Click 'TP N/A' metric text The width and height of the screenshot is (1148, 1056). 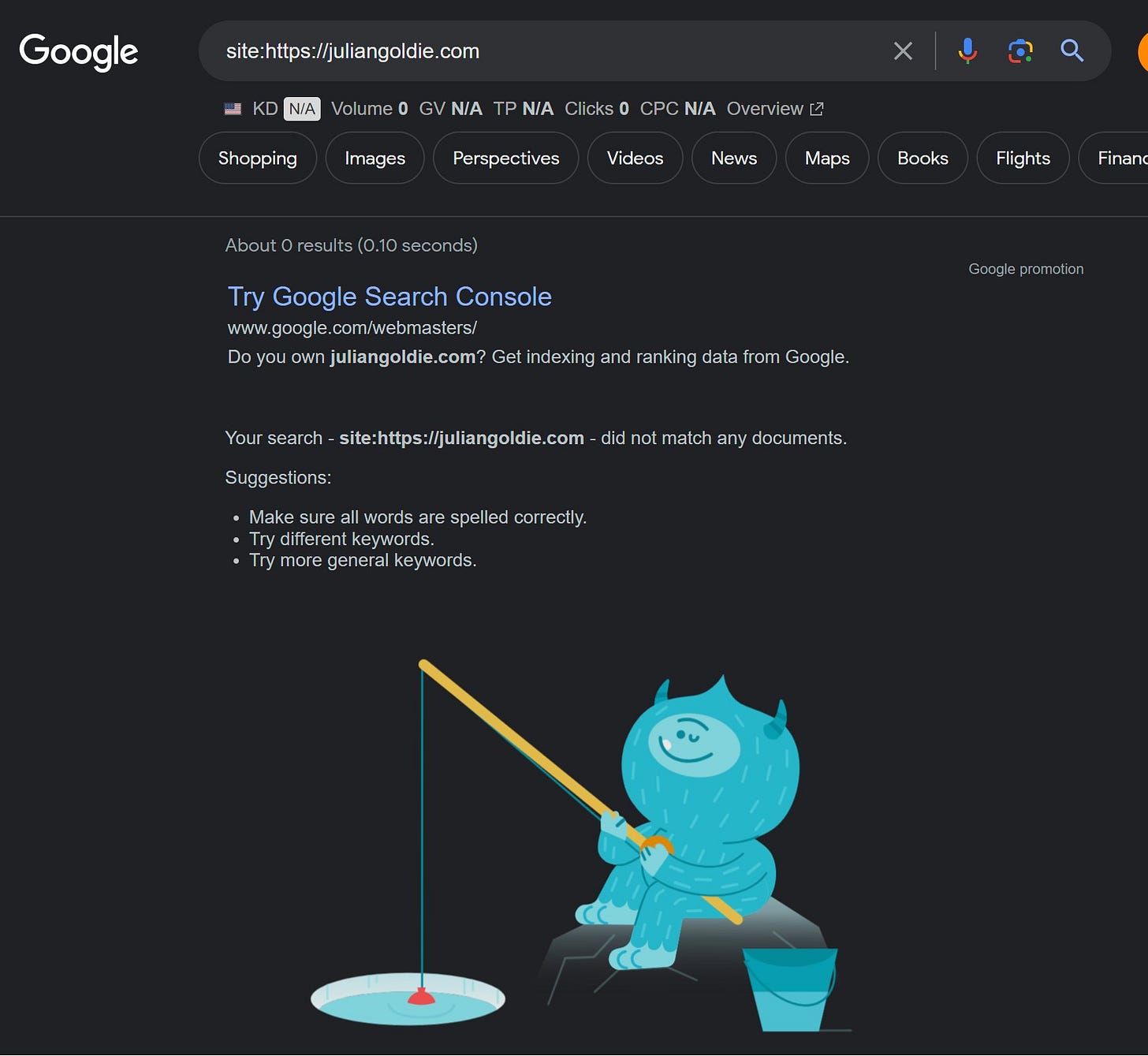(524, 109)
